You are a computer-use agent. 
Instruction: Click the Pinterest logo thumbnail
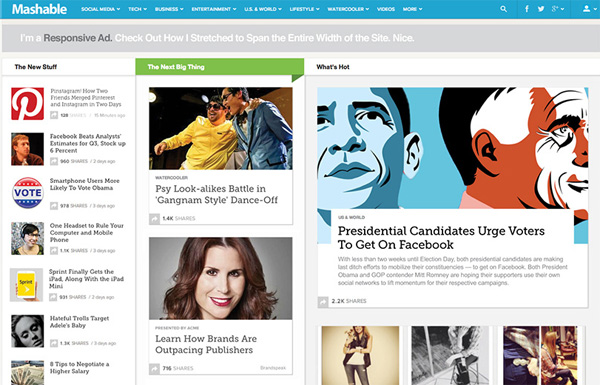tap(28, 104)
